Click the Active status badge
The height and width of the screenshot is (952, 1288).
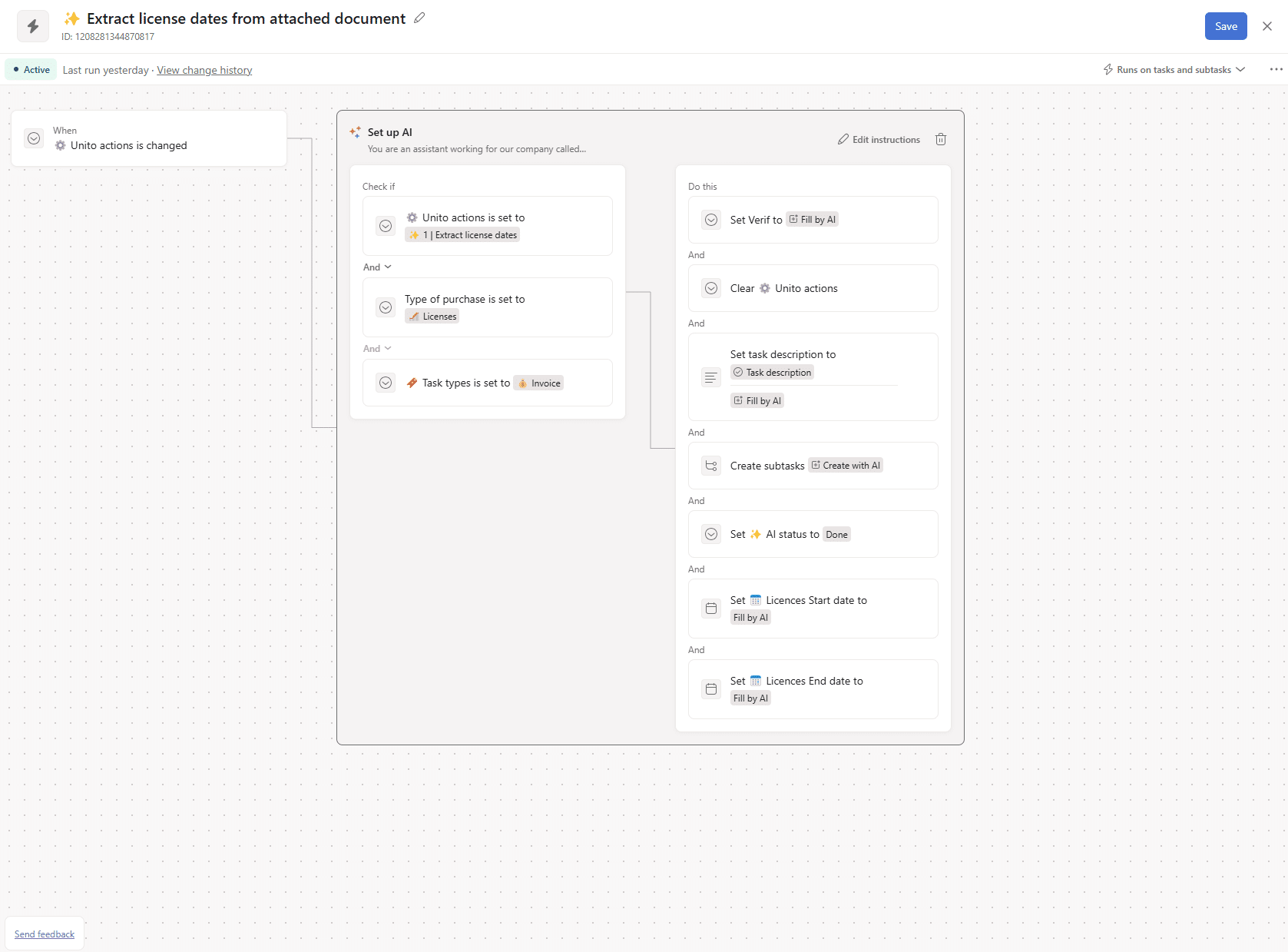click(x=31, y=70)
